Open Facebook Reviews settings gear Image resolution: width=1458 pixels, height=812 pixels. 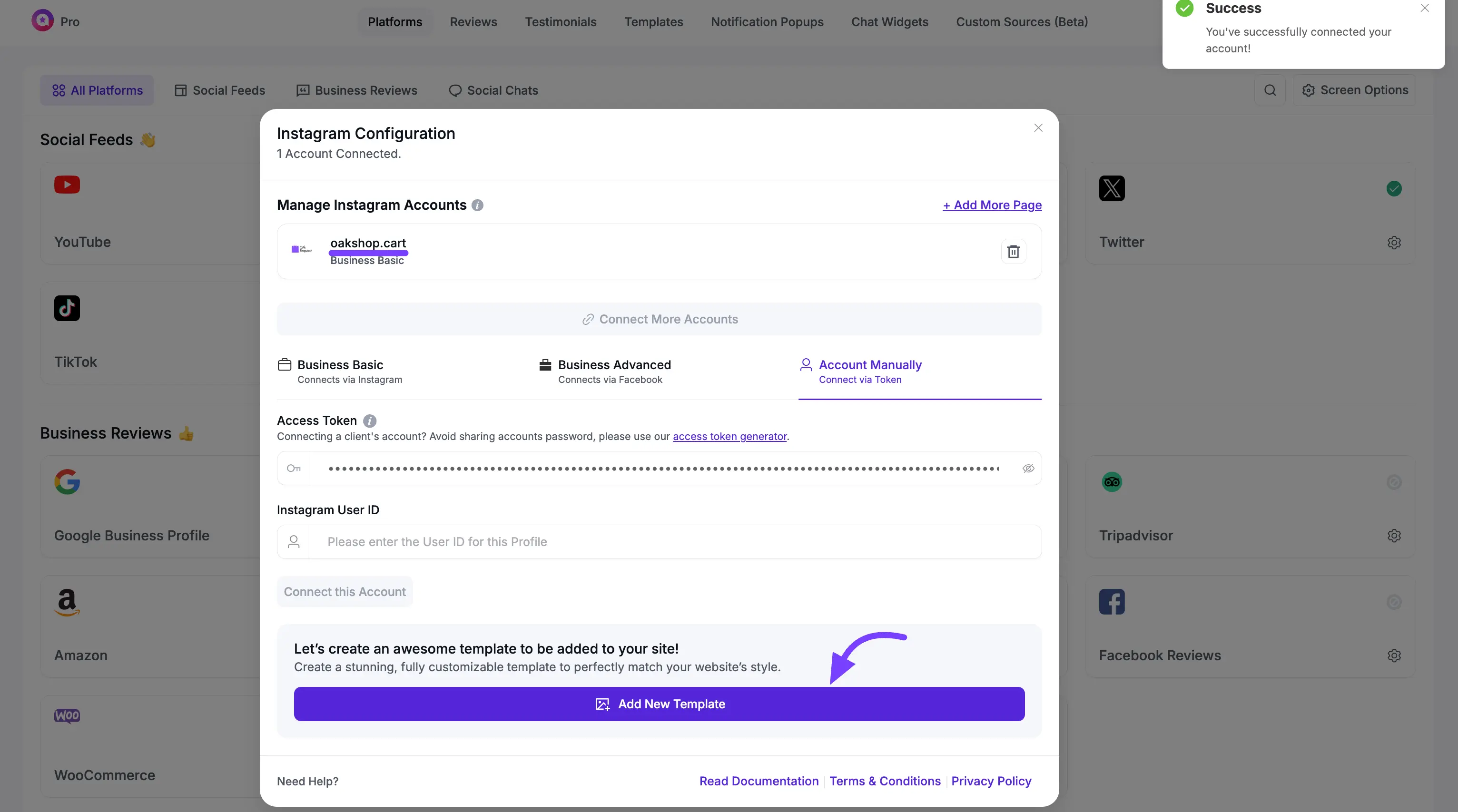[x=1394, y=655]
